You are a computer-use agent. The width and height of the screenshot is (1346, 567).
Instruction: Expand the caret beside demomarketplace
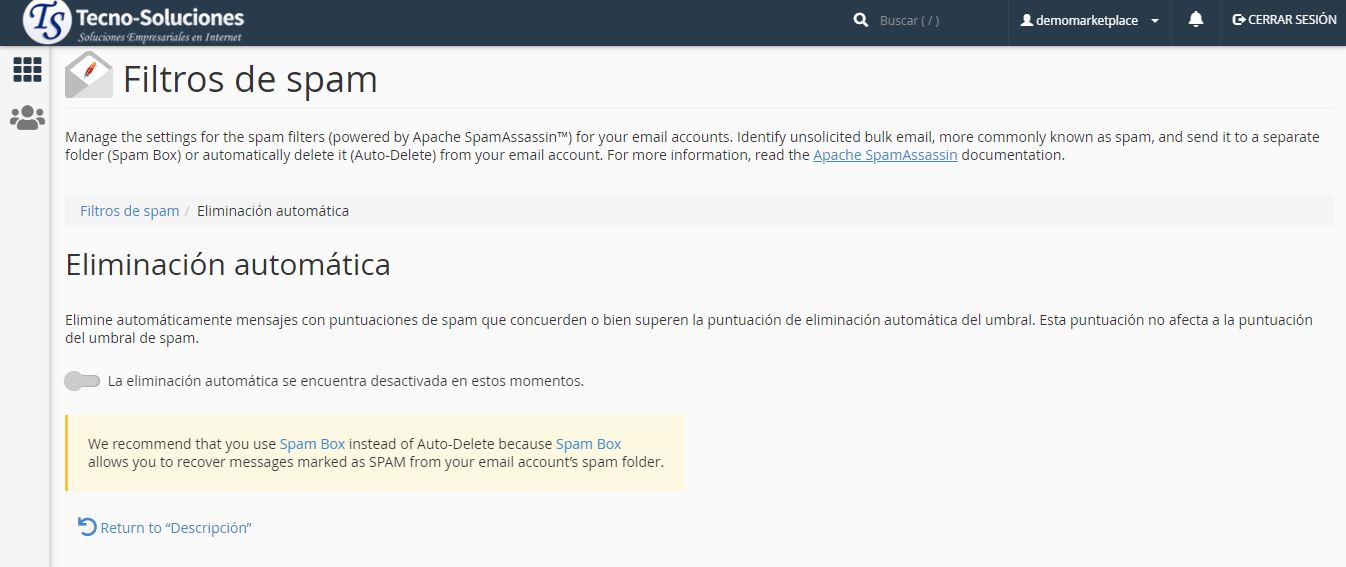click(x=1155, y=21)
